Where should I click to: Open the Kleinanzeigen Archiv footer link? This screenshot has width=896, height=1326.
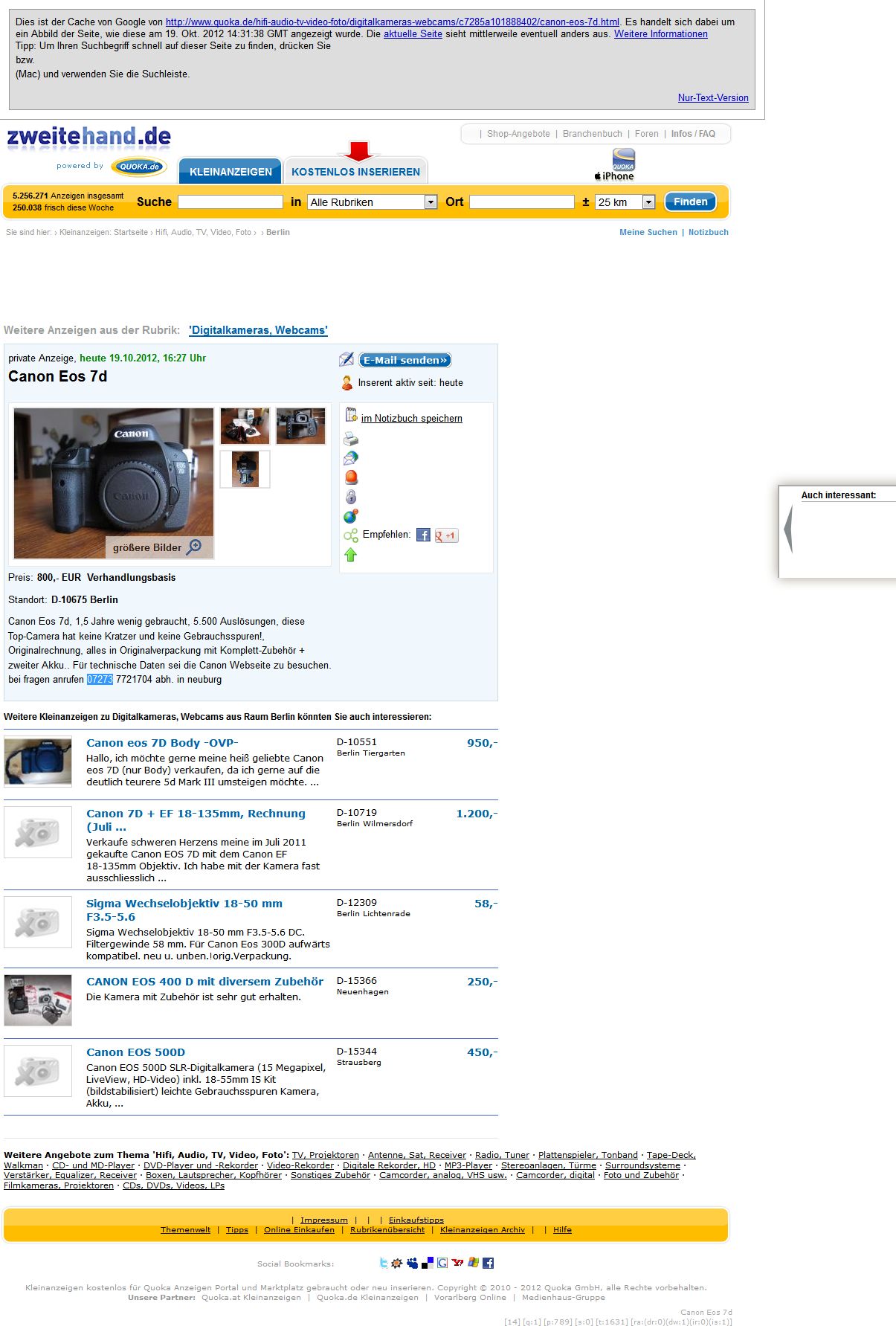(x=482, y=1229)
